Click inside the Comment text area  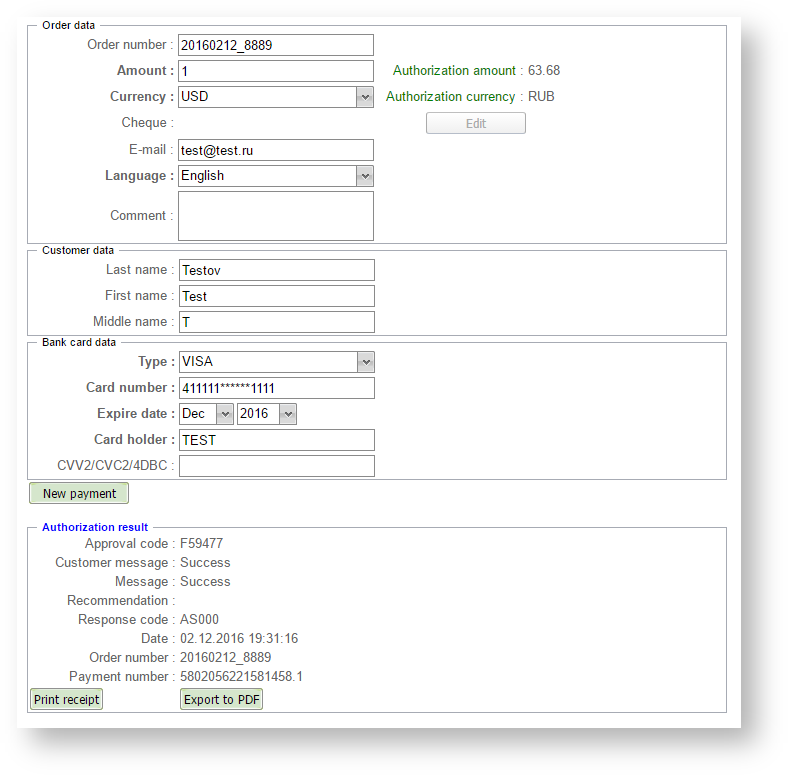click(x=276, y=216)
